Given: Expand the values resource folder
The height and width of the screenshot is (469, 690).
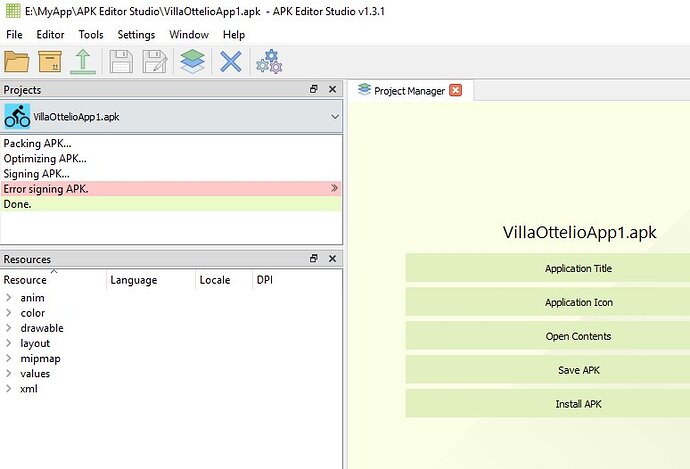Looking at the screenshot, I should [8, 373].
